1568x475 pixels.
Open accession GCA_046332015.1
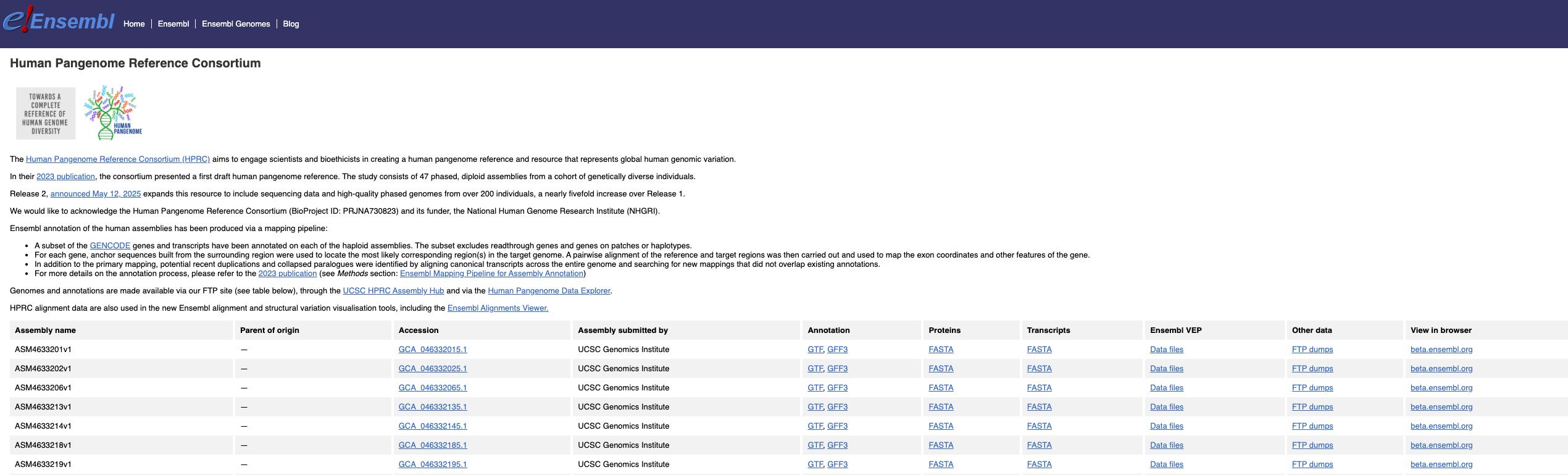click(x=433, y=350)
